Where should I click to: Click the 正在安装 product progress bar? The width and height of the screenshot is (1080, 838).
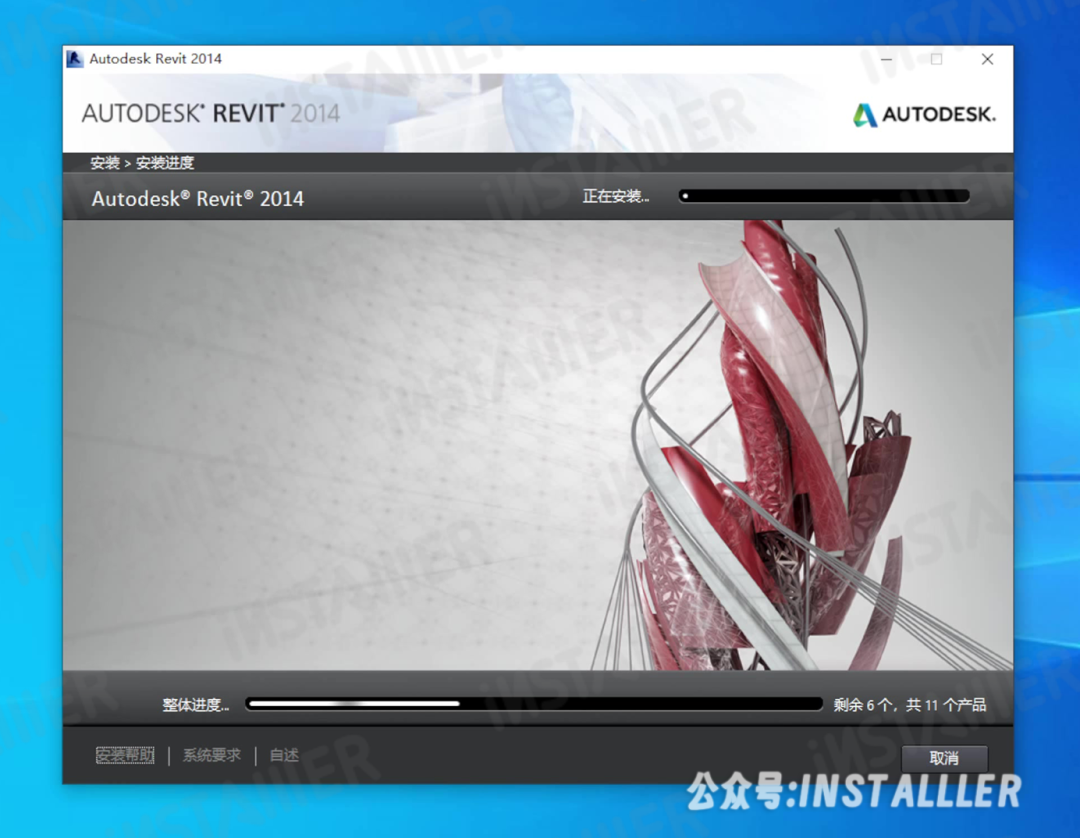[824, 196]
